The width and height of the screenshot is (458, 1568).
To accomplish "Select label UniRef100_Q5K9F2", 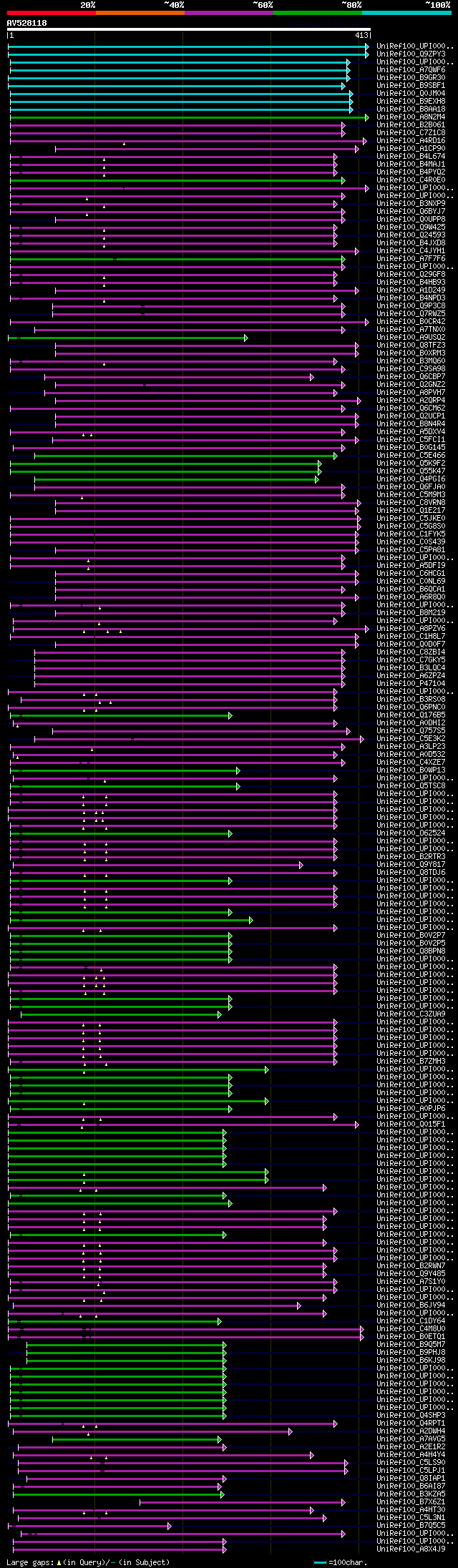I will pos(411,463).
